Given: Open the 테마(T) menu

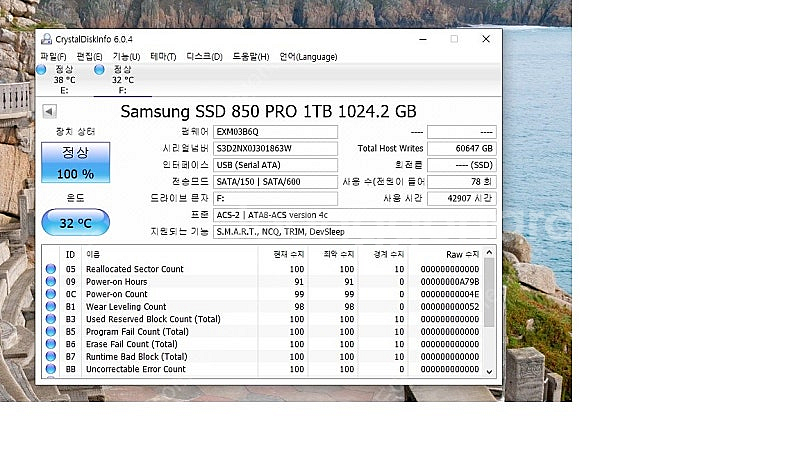Looking at the screenshot, I should tap(163, 57).
